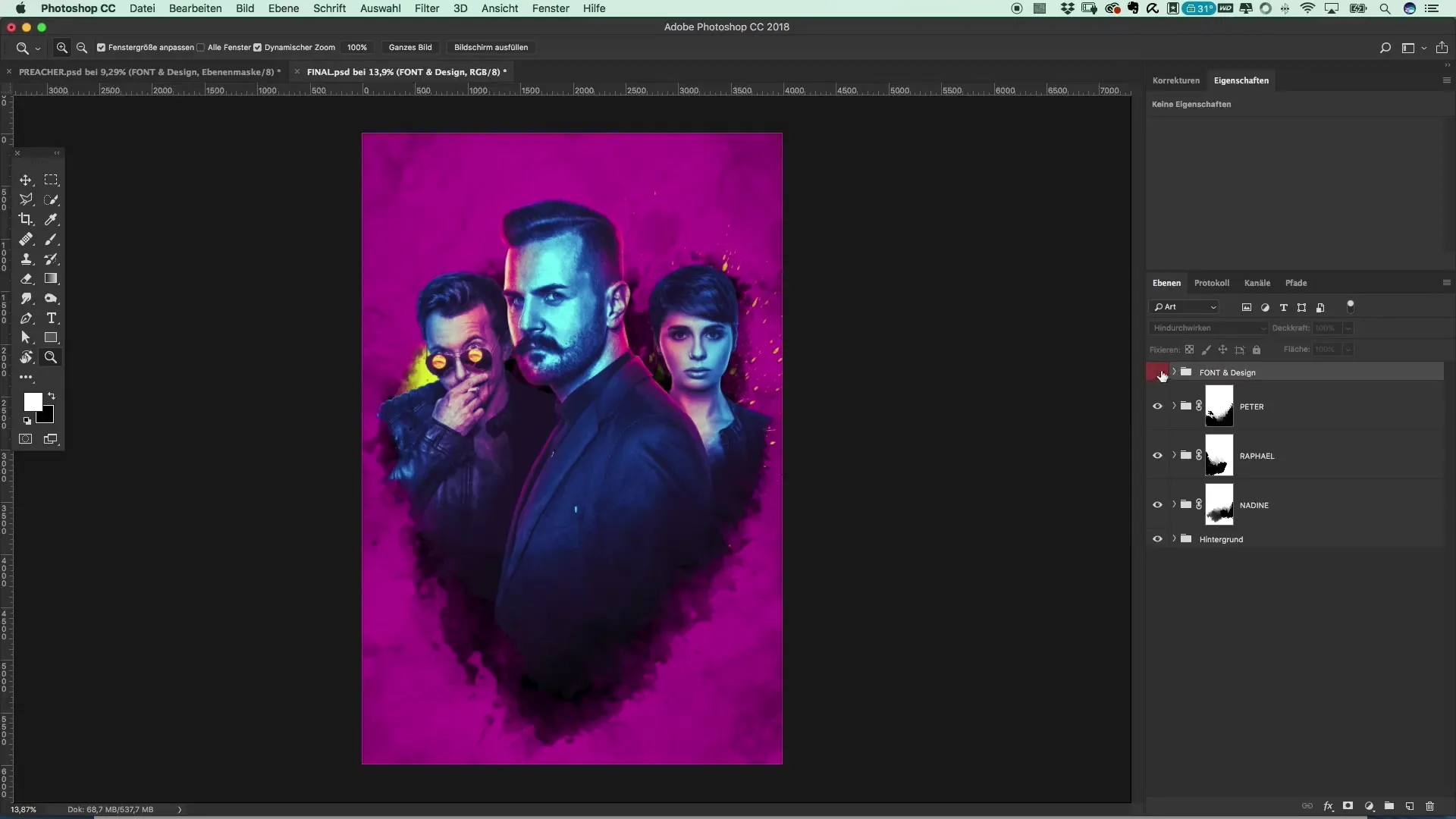Hide the PETER group
The image size is (1456, 819).
click(x=1157, y=406)
